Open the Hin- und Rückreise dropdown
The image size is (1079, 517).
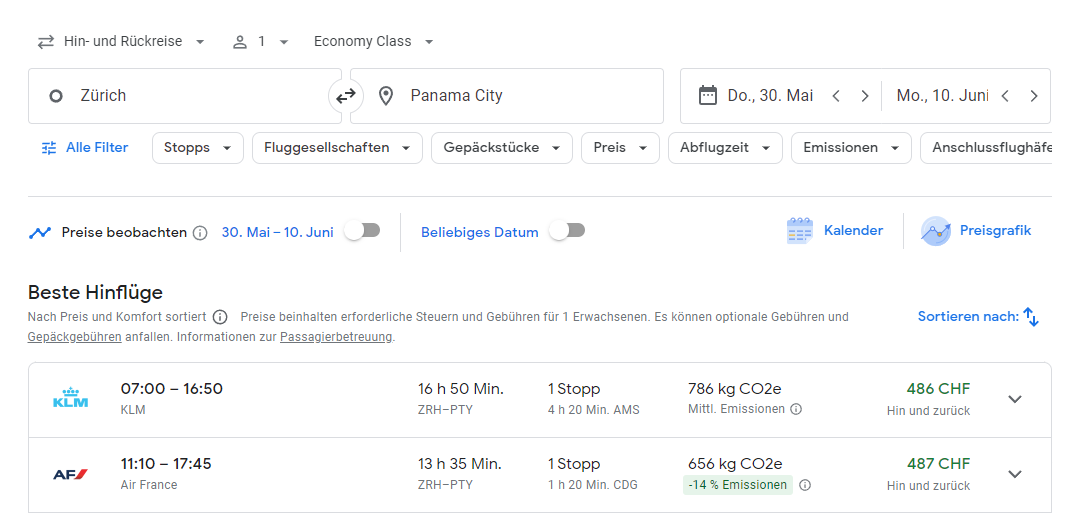tap(121, 42)
